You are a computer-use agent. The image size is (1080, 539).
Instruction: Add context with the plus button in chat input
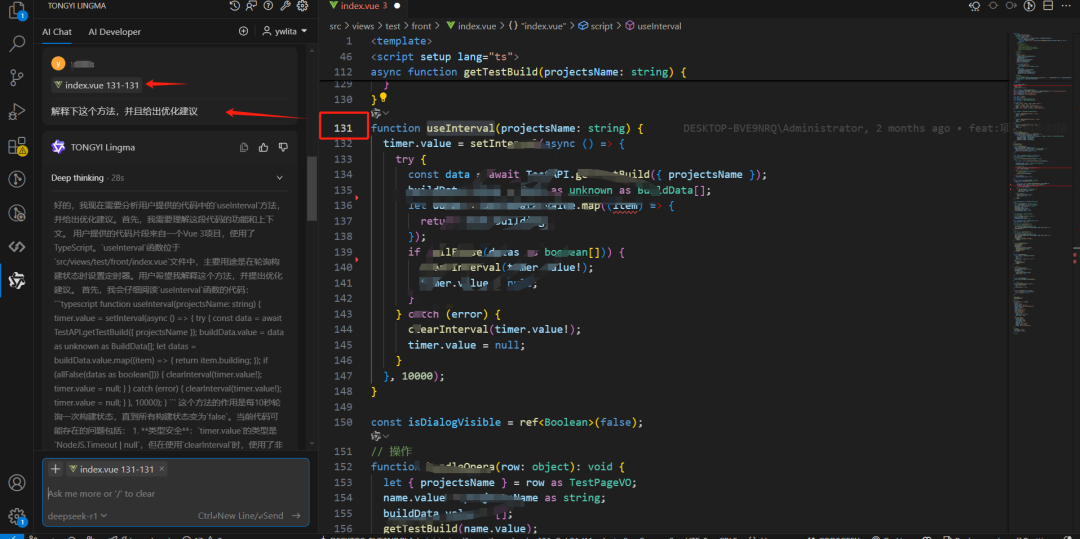(55, 469)
